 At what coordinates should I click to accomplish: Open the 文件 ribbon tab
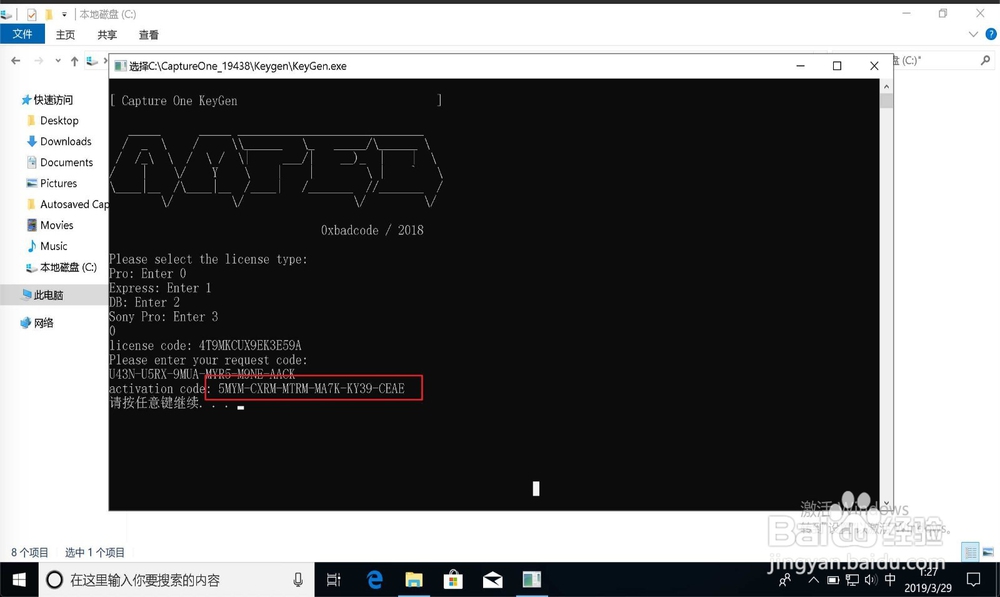(x=22, y=34)
